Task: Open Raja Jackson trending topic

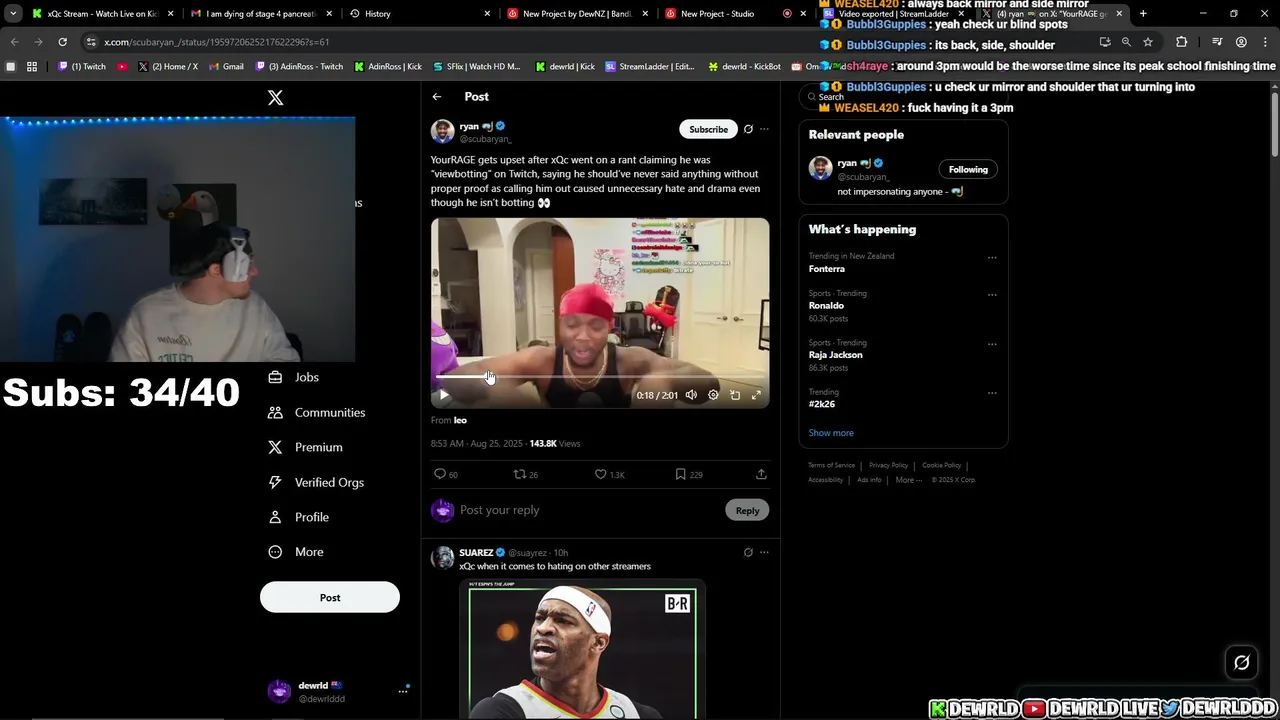Action: click(x=835, y=355)
